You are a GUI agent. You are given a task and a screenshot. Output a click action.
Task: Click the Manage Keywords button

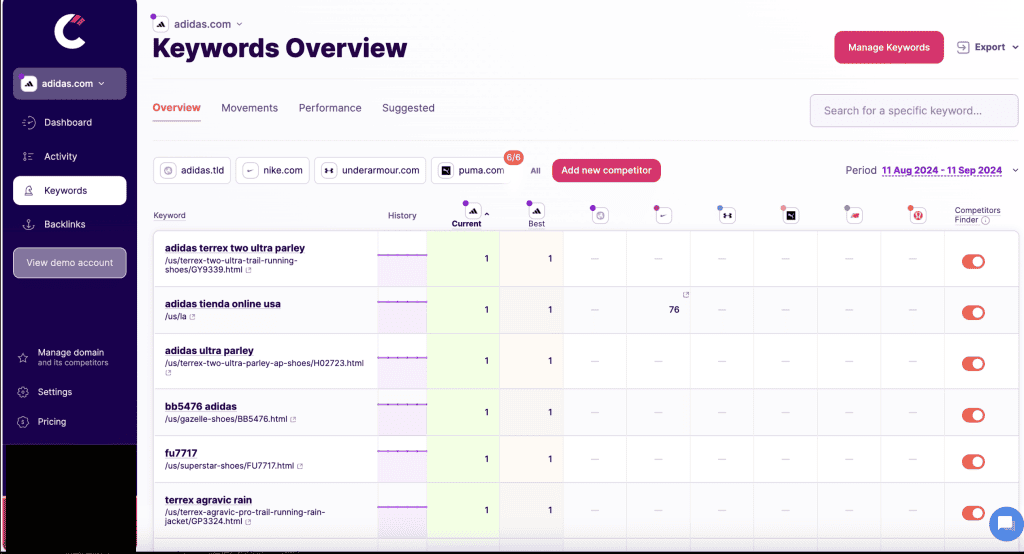tap(889, 47)
